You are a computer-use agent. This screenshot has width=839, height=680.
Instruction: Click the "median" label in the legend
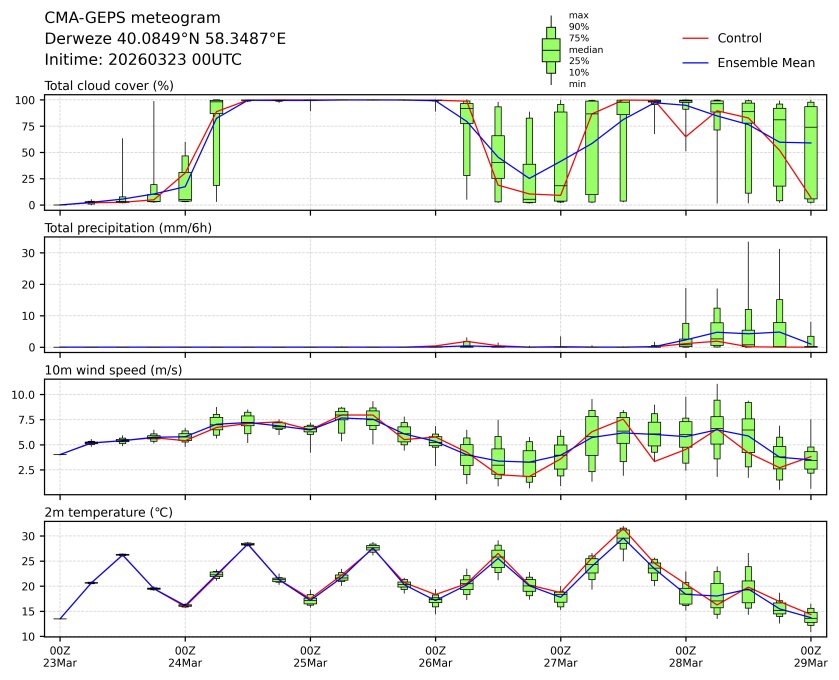(x=586, y=49)
